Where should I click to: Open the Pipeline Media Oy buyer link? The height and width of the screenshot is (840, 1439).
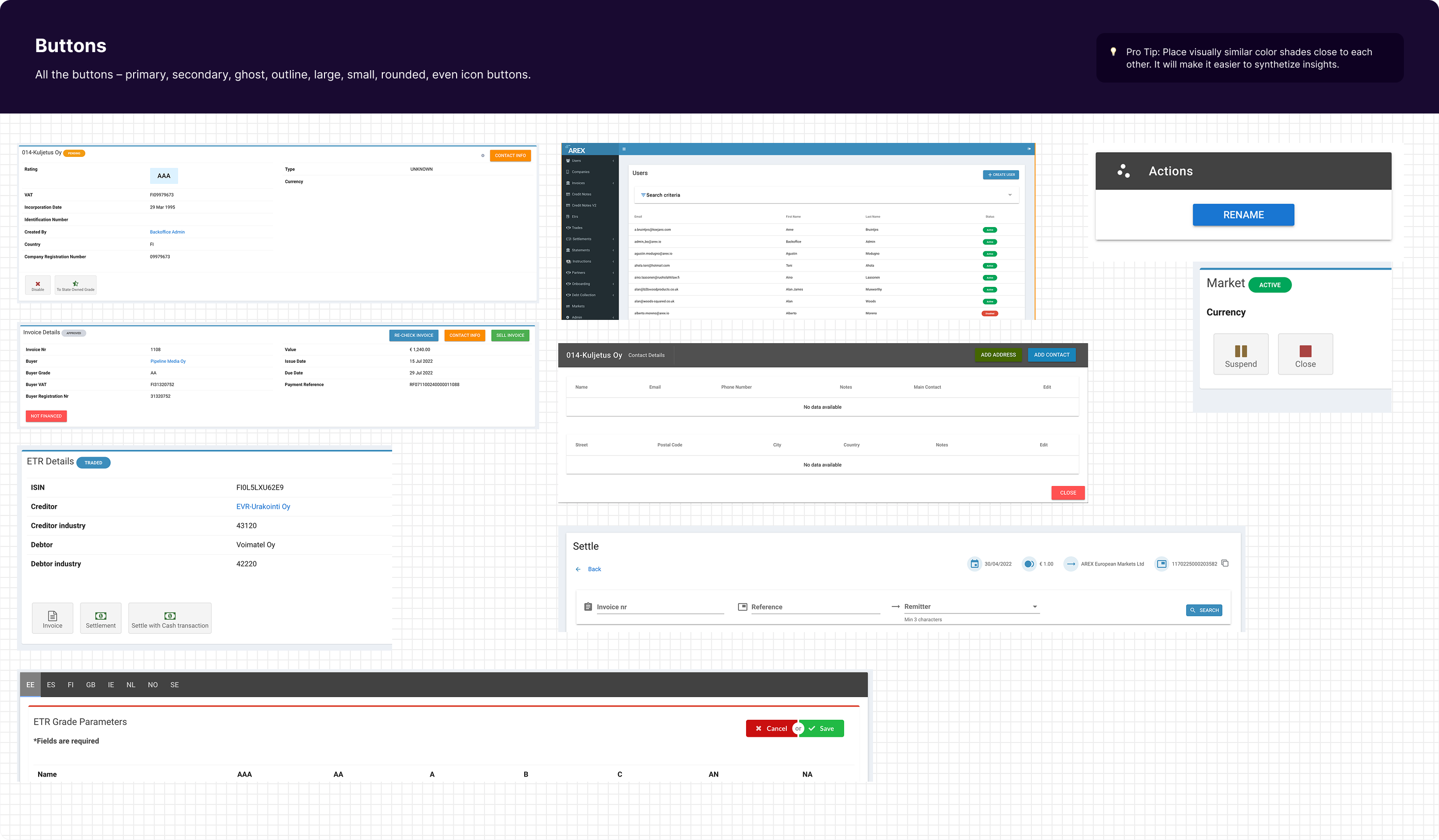pos(168,362)
